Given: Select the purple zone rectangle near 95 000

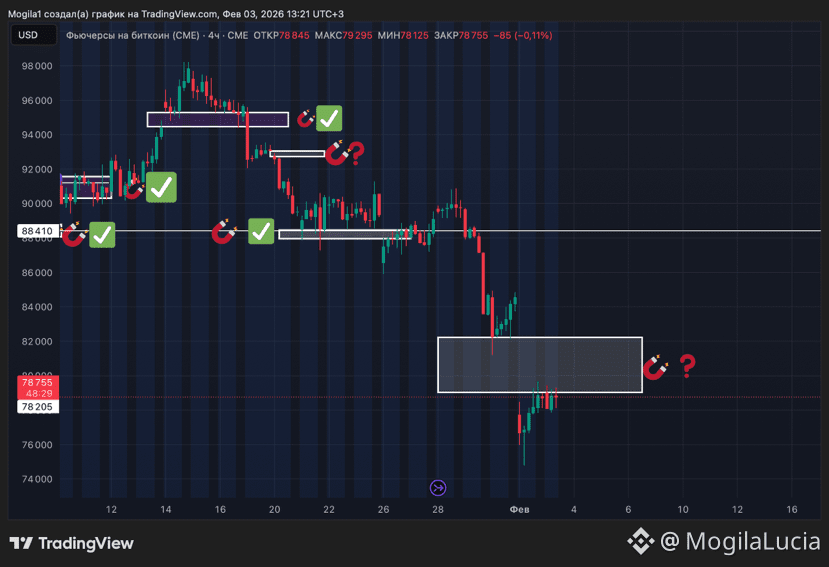Looking at the screenshot, I should 218,120.
